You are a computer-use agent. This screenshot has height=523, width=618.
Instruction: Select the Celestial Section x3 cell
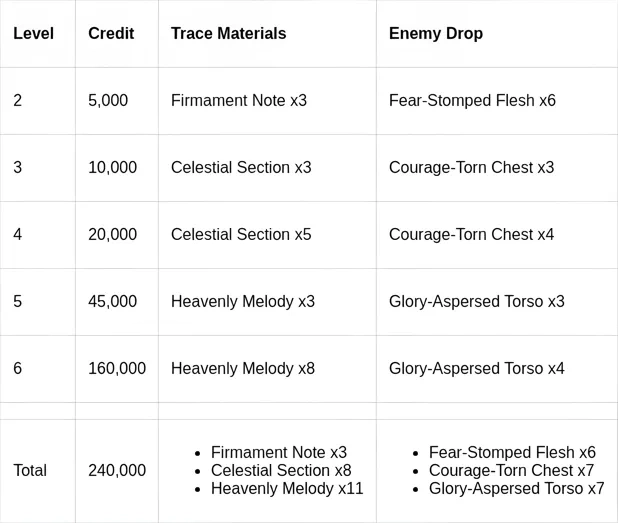[240, 168]
